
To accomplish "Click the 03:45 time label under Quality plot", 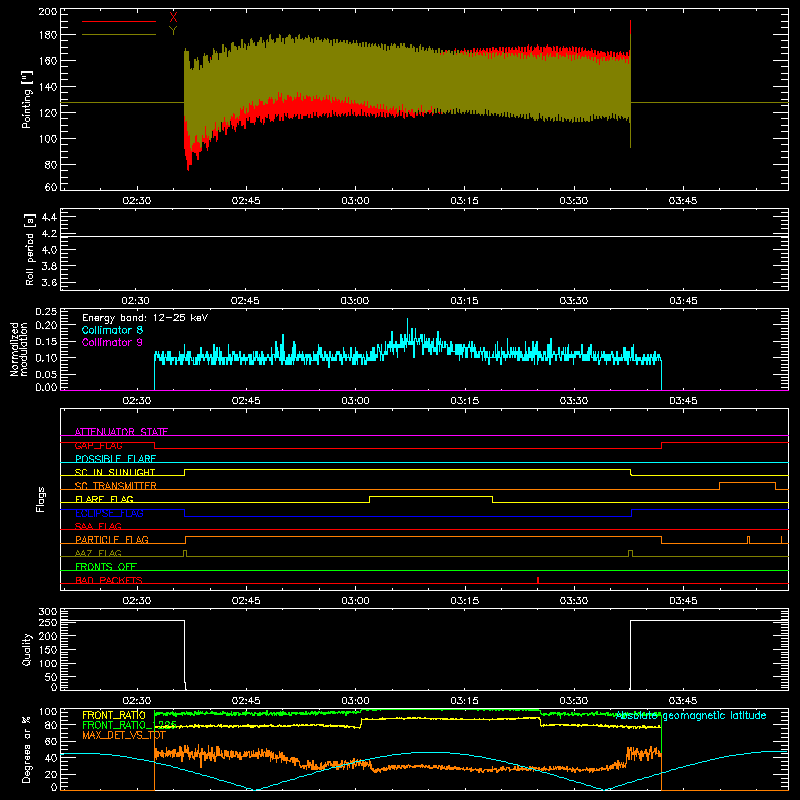I will pos(683,701).
